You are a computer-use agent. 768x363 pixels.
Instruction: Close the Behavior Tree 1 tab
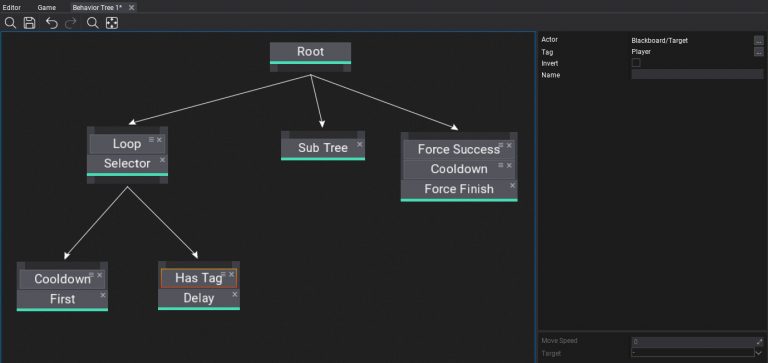(x=131, y=7)
